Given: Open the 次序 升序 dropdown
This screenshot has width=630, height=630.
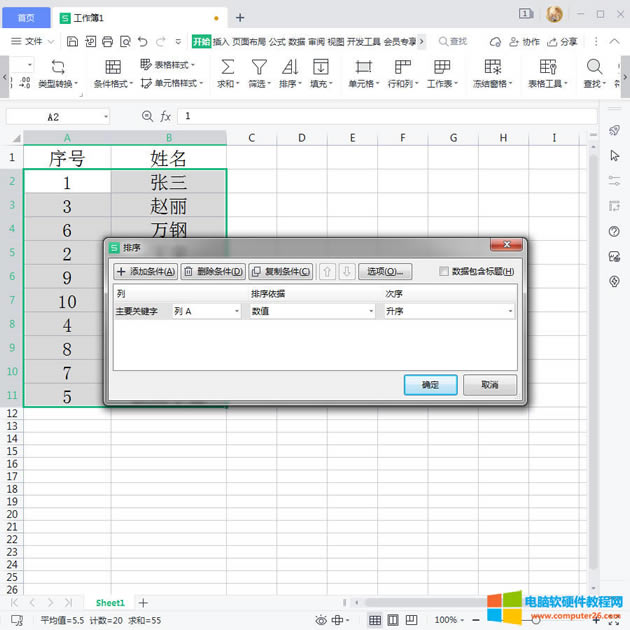Looking at the screenshot, I should coord(448,311).
